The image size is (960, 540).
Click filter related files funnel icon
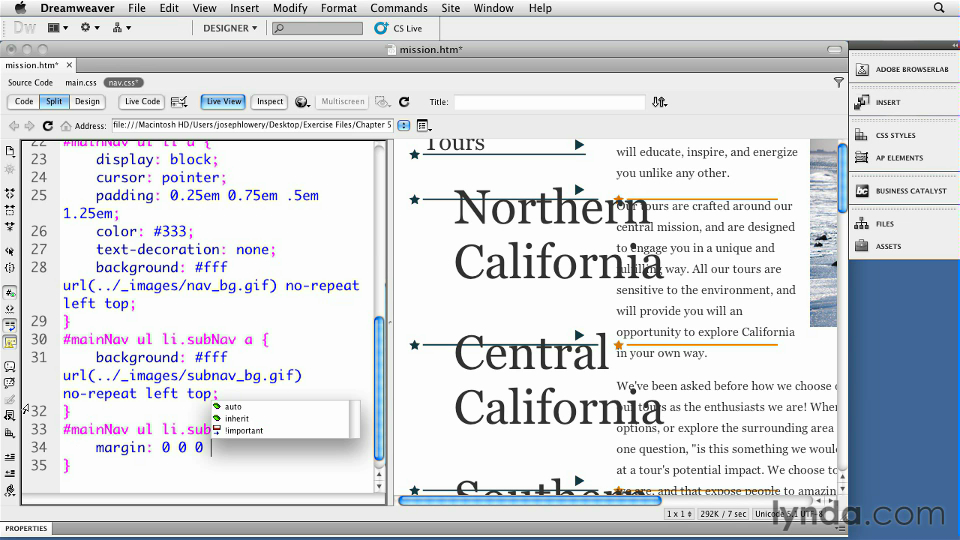(839, 82)
